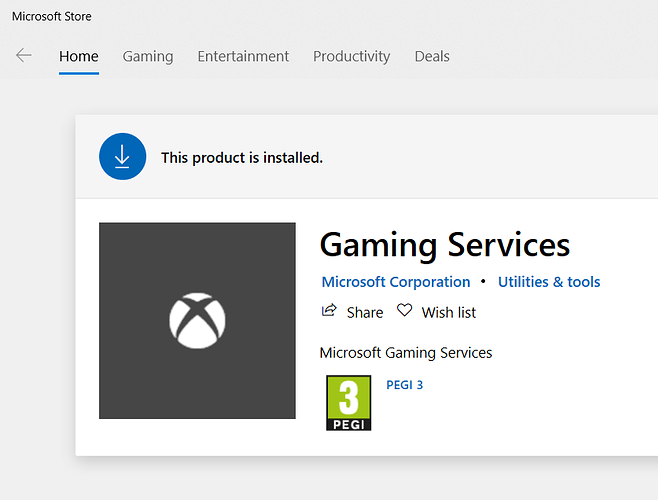Open the Entertainment tab
The height and width of the screenshot is (500, 658).
[x=243, y=56]
